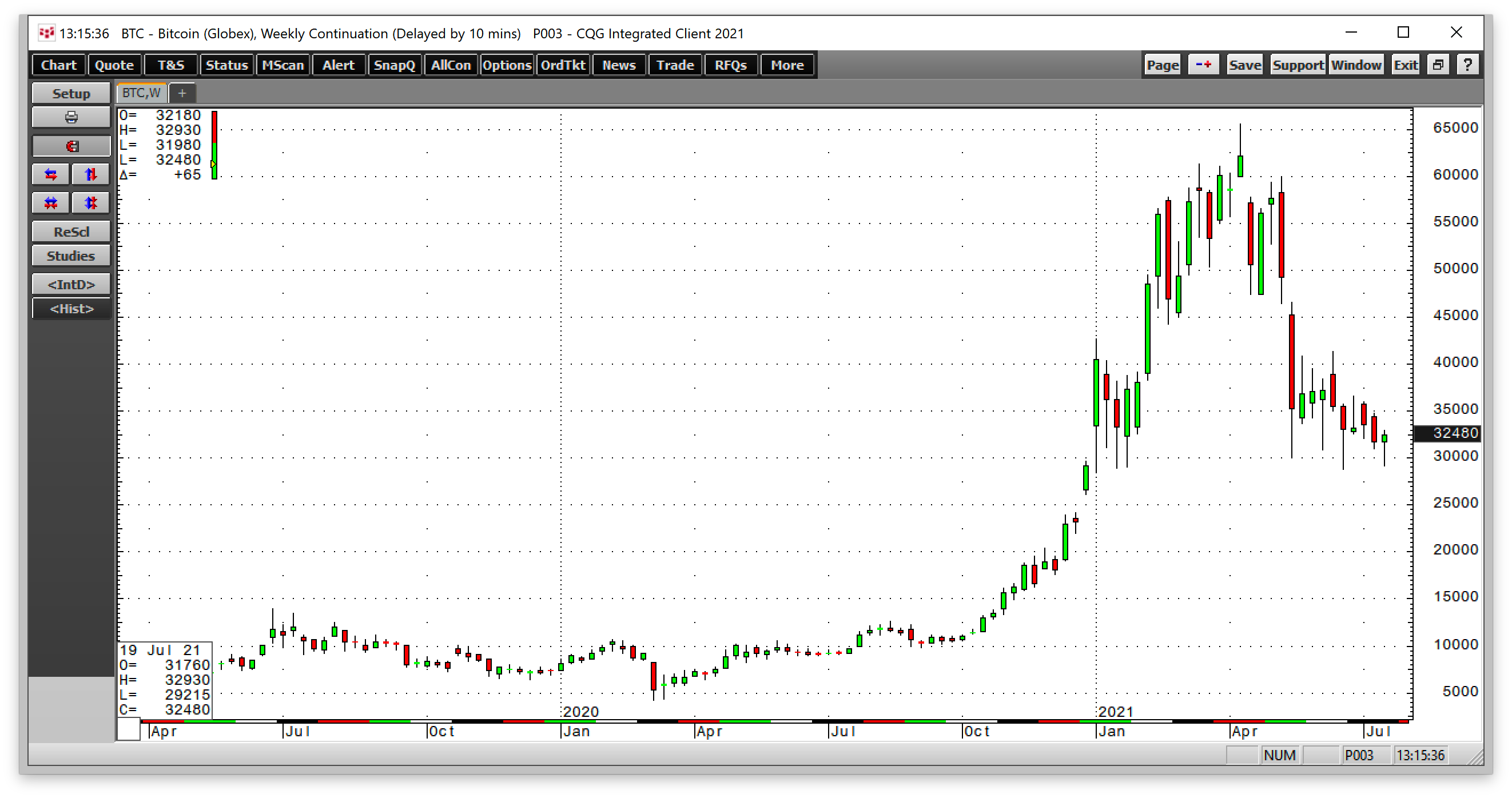Click the Setup button
The width and height of the screenshot is (1512, 798).
tap(71, 93)
